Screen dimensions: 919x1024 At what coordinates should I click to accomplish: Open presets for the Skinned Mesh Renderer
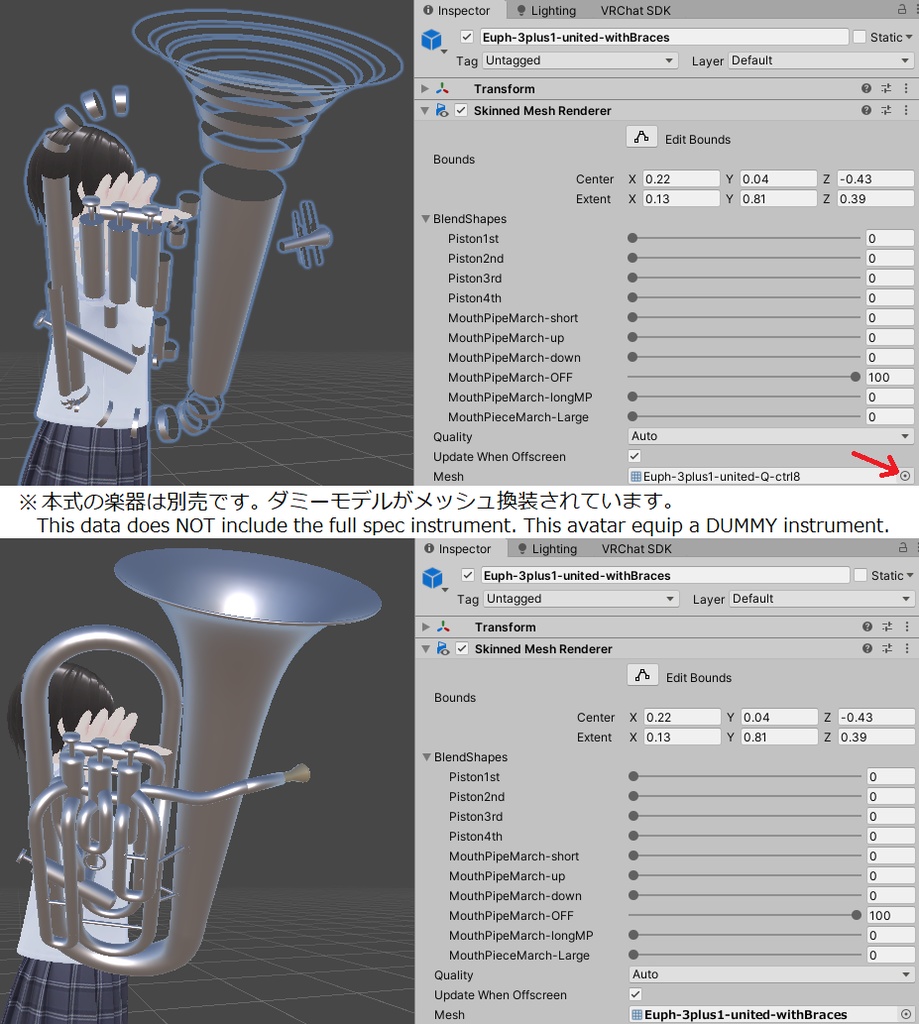886,110
